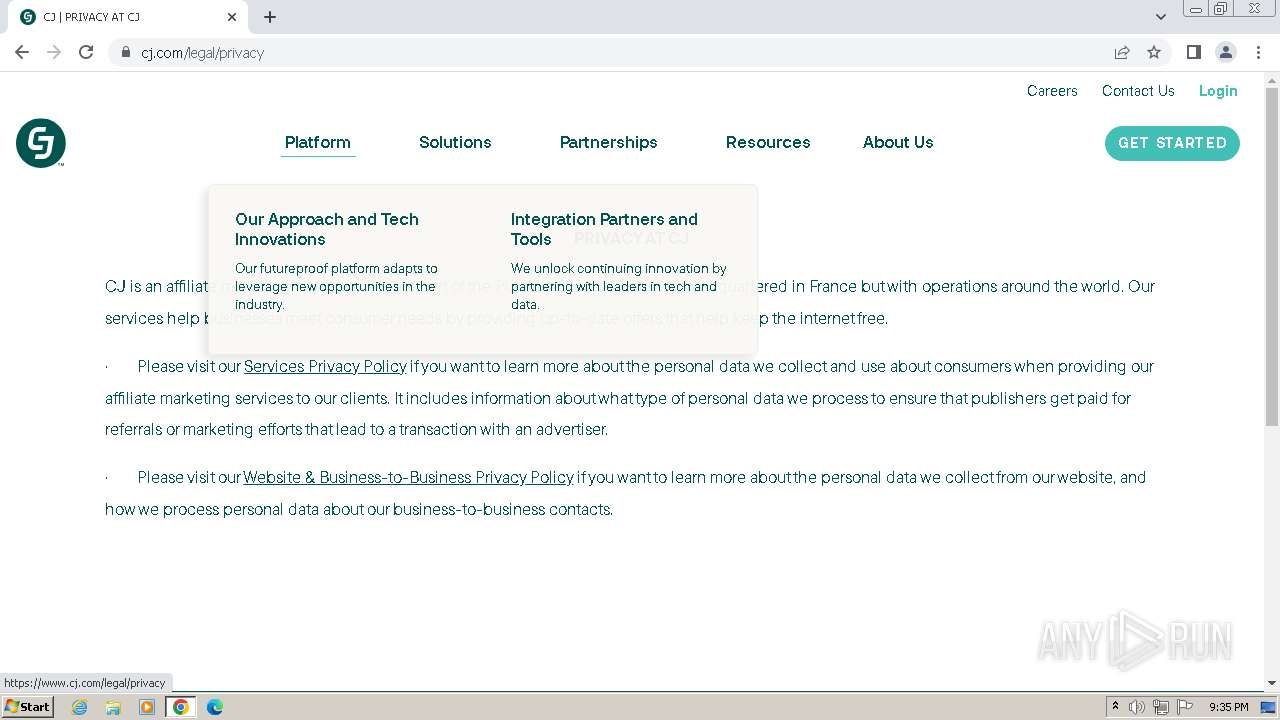
Task: Open the Solutions menu
Action: click(x=455, y=142)
